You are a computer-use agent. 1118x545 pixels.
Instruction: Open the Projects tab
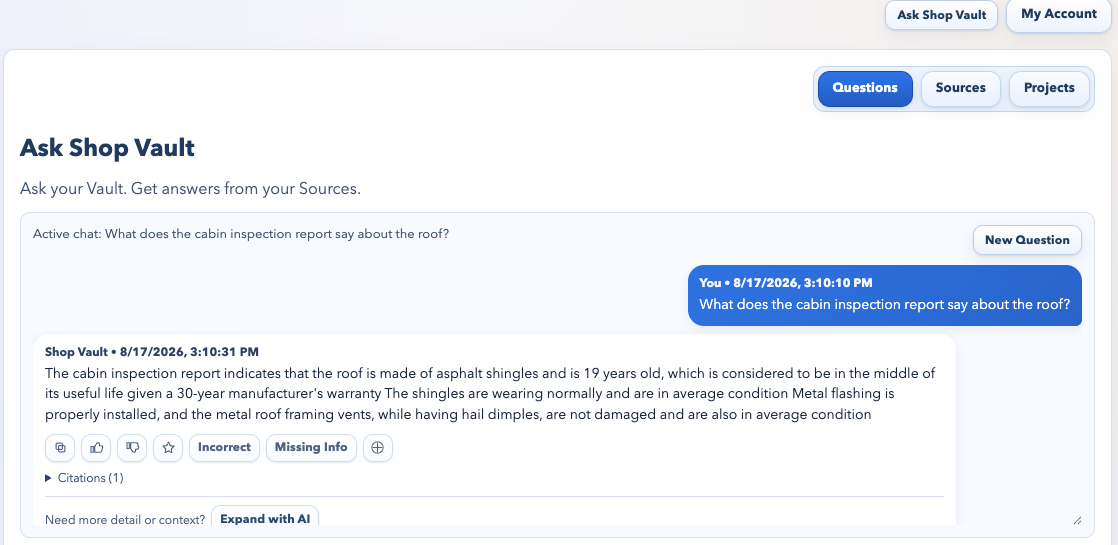coord(1049,88)
